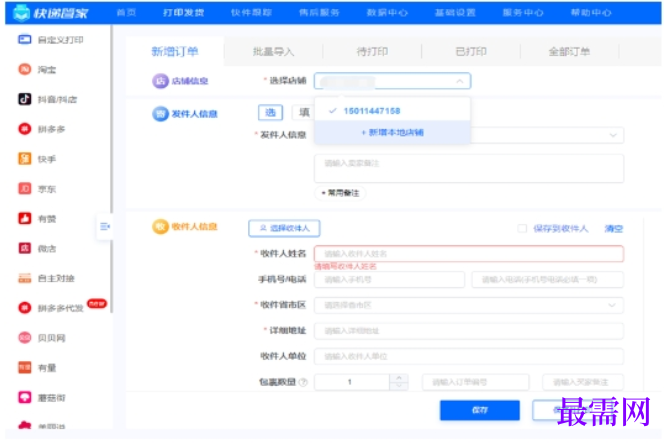Open the 有量 sidebar entry
The width and height of the screenshot is (669, 443).
coord(37,367)
